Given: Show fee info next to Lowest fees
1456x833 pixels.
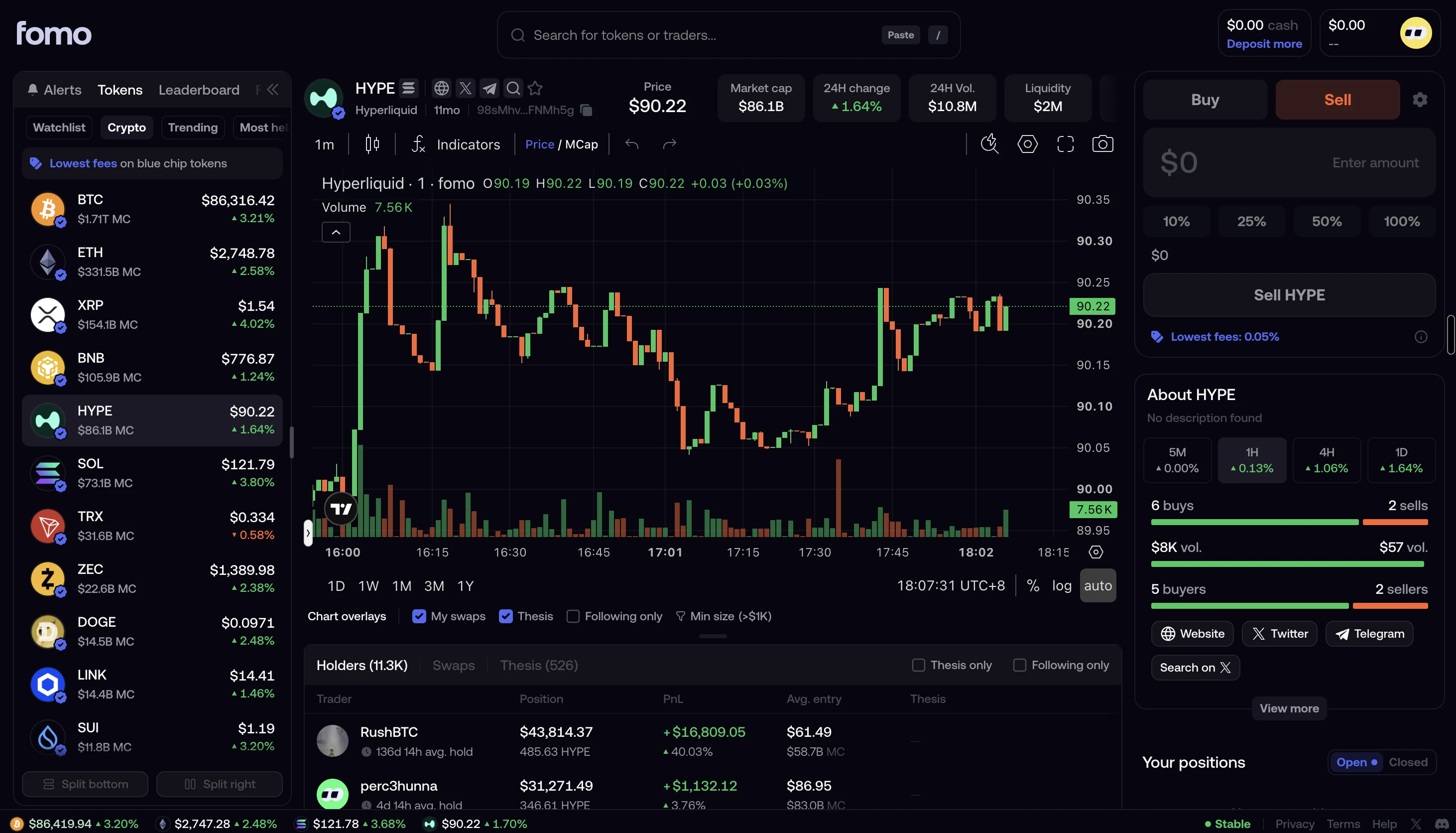Looking at the screenshot, I should [x=1421, y=337].
